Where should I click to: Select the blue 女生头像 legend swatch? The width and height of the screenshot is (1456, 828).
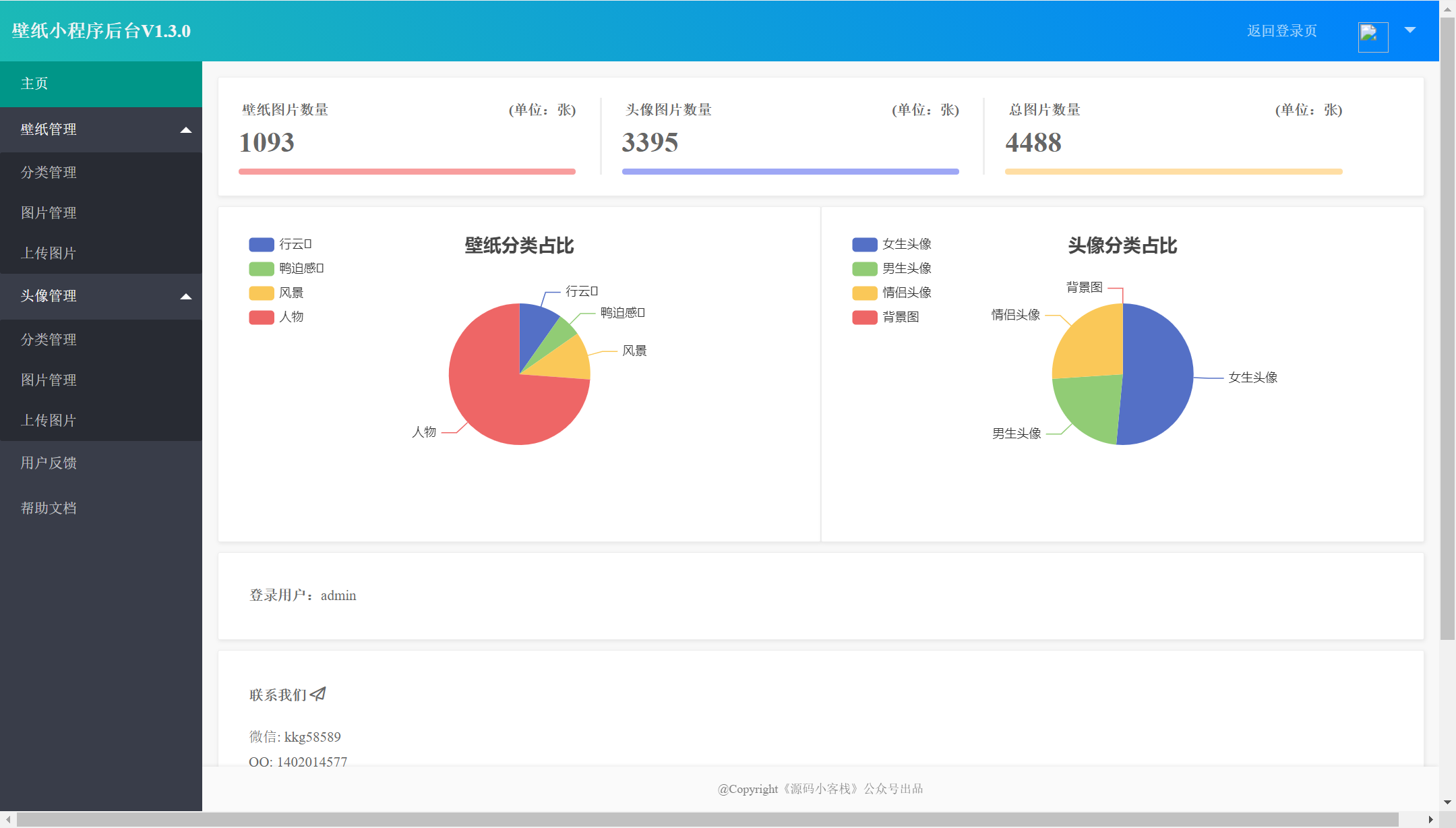click(x=863, y=244)
